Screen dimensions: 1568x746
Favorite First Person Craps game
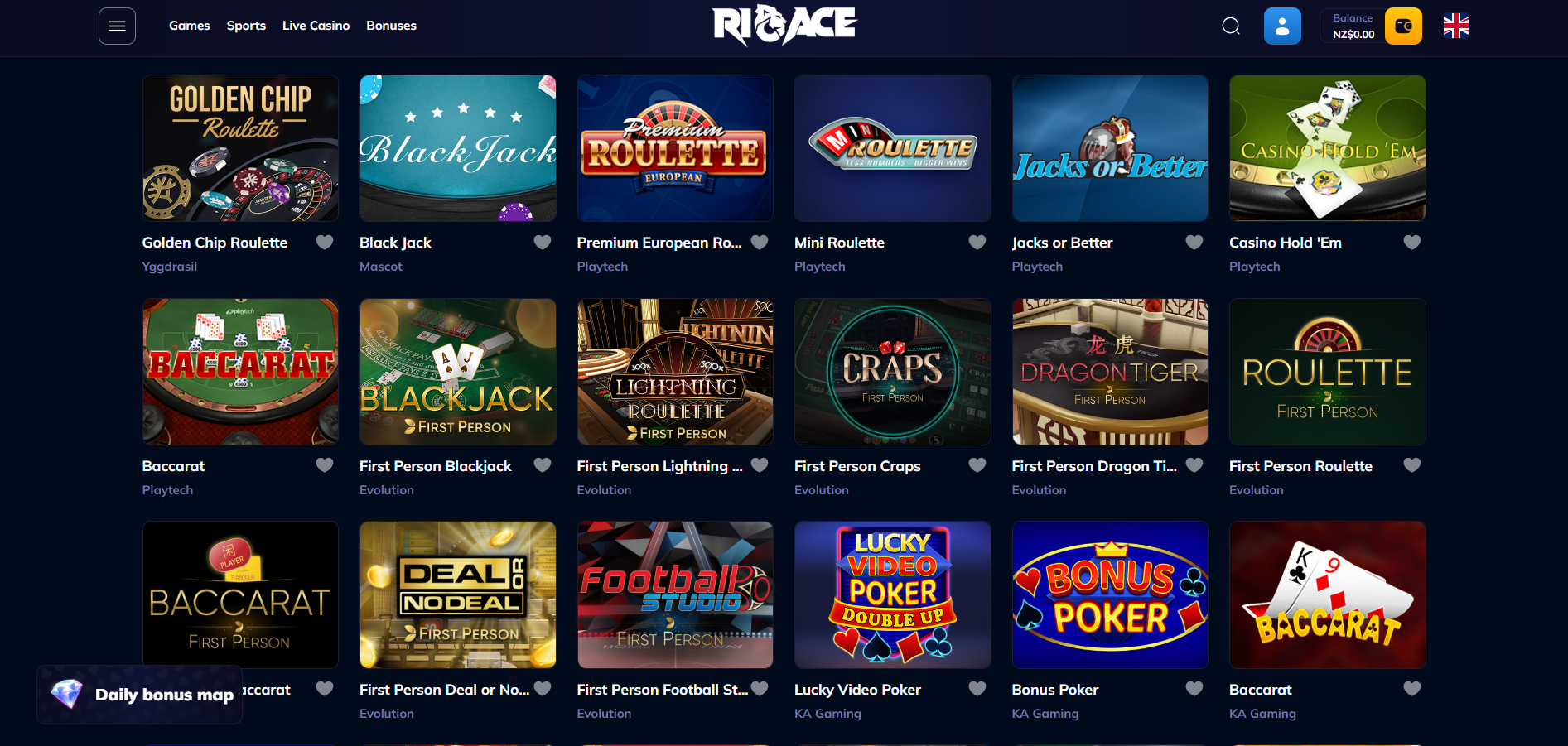tap(977, 465)
